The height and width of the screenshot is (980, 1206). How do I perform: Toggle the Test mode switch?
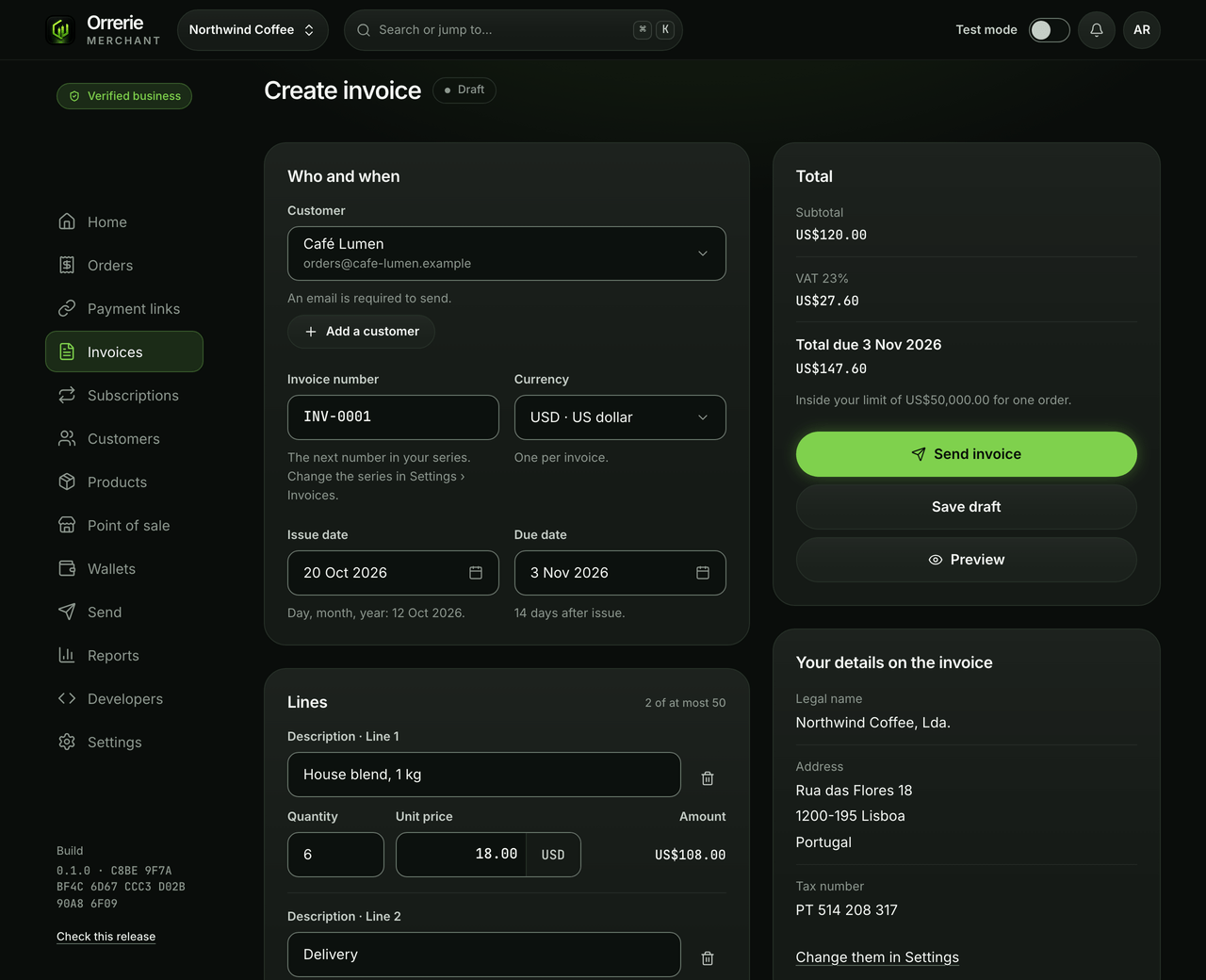[1050, 30]
